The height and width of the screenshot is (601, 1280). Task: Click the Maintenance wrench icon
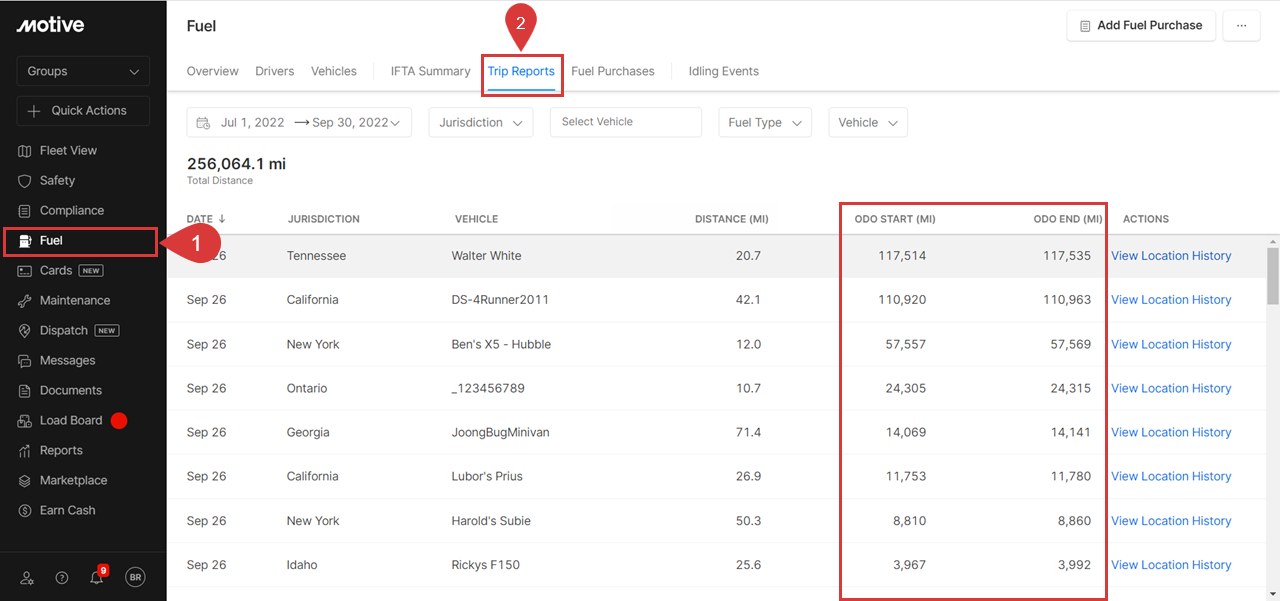click(25, 301)
